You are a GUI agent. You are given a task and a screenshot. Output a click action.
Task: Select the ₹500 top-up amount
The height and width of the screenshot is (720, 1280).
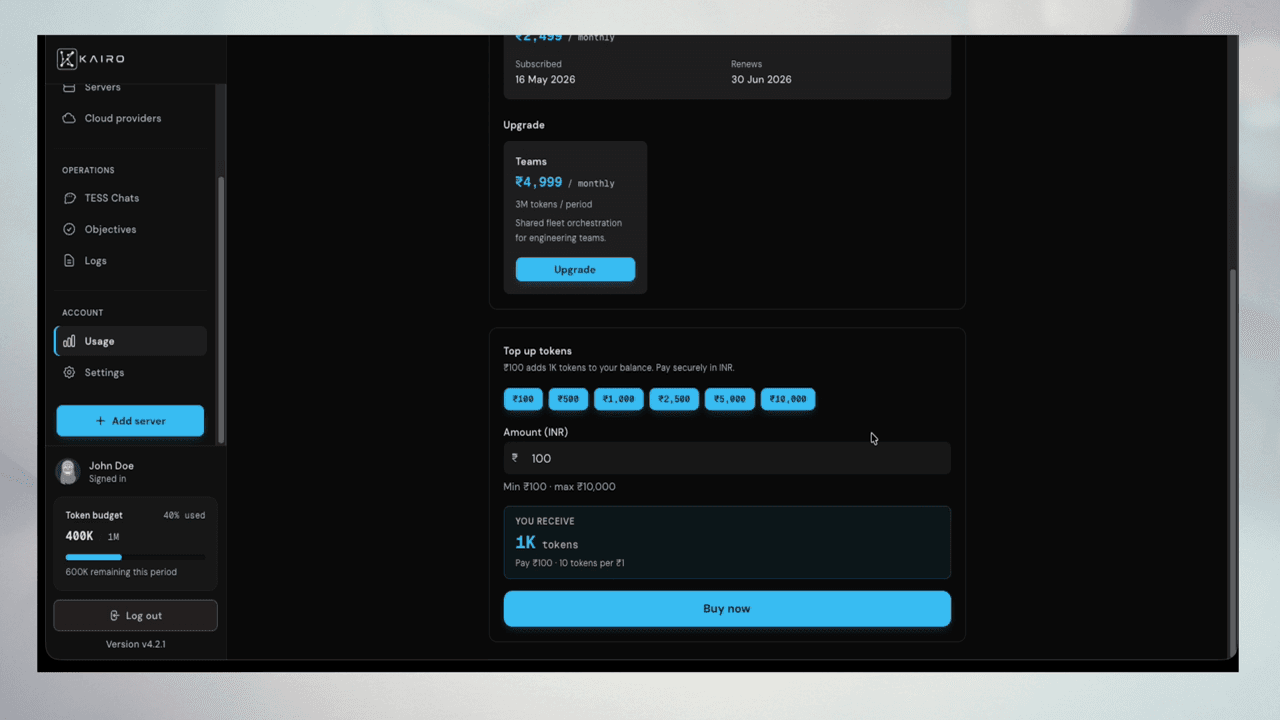[x=568, y=399]
